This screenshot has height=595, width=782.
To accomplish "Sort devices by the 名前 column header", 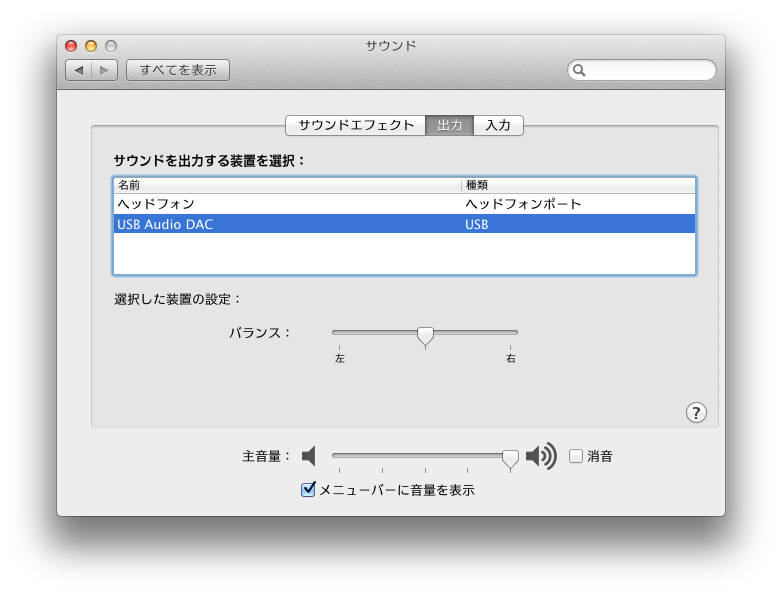I will (x=286, y=185).
